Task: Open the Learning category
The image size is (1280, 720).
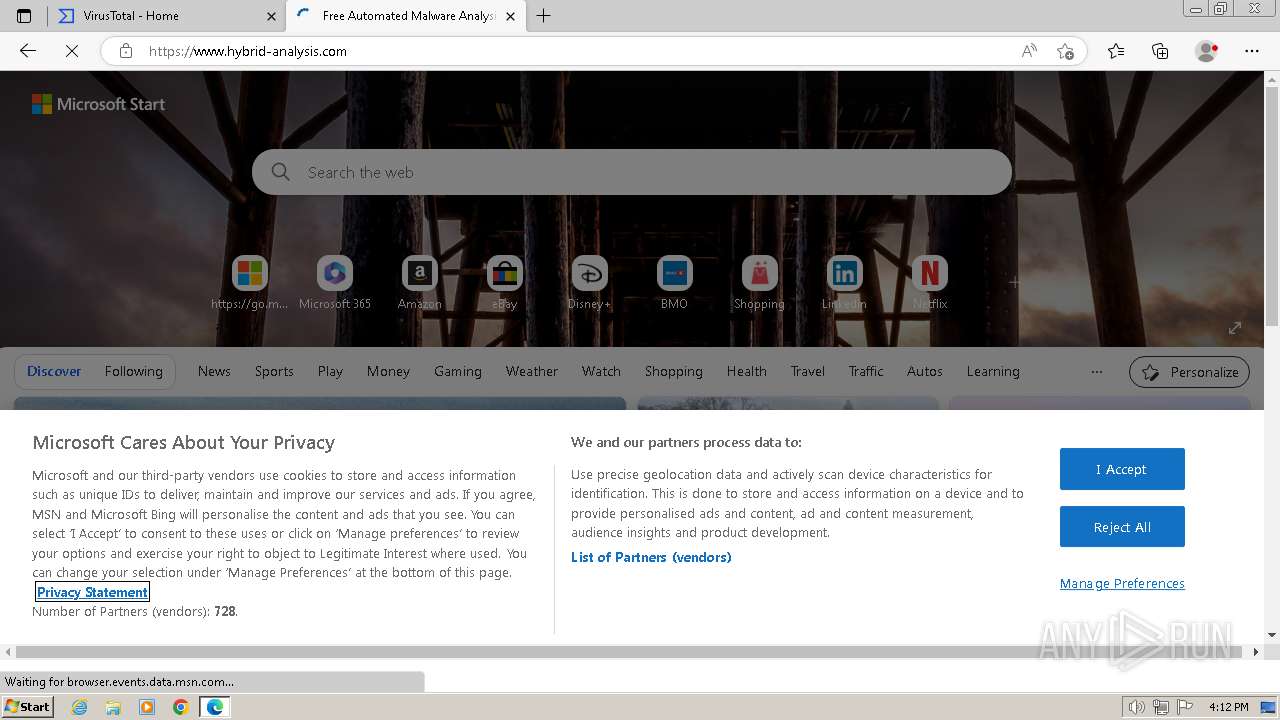Action: (993, 371)
